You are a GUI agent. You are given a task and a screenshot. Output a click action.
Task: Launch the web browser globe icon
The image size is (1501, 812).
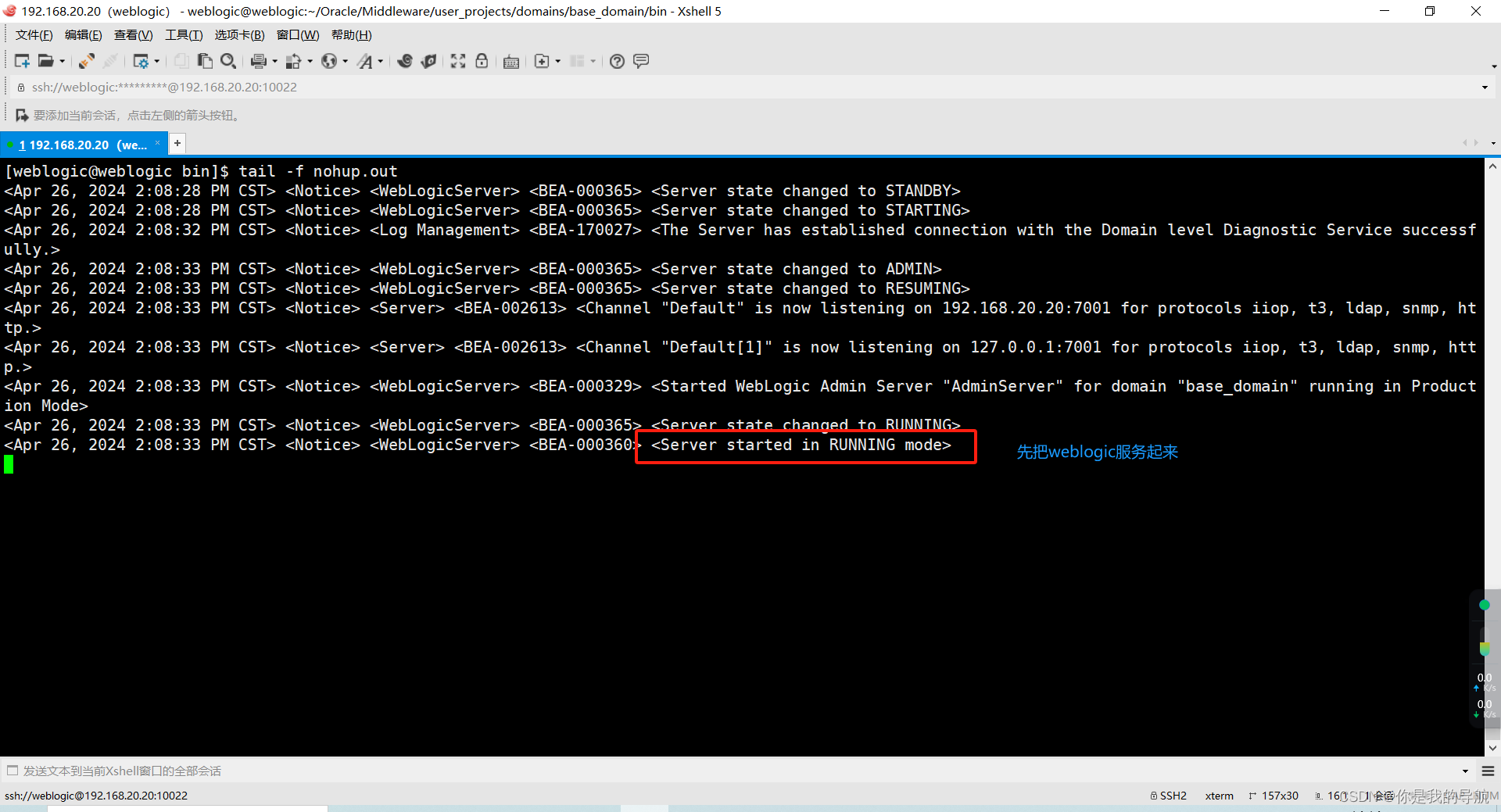click(328, 61)
